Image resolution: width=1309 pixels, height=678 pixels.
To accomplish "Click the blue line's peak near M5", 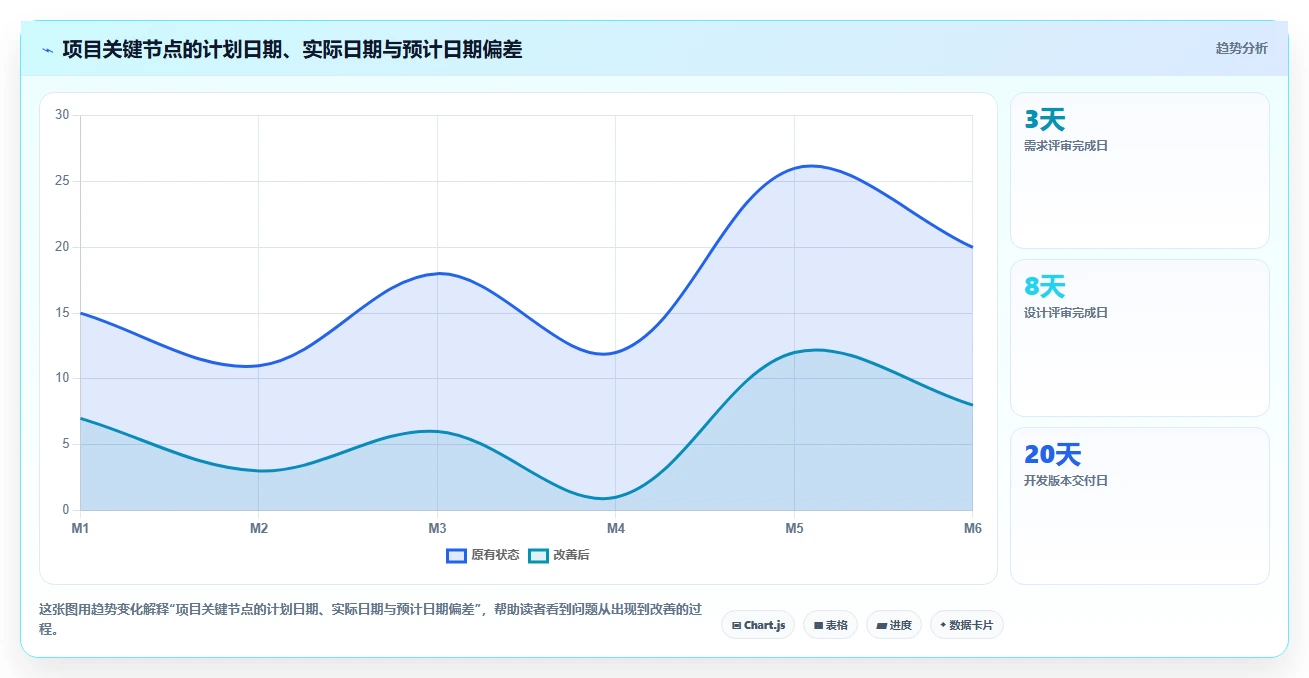I will point(812,166).
